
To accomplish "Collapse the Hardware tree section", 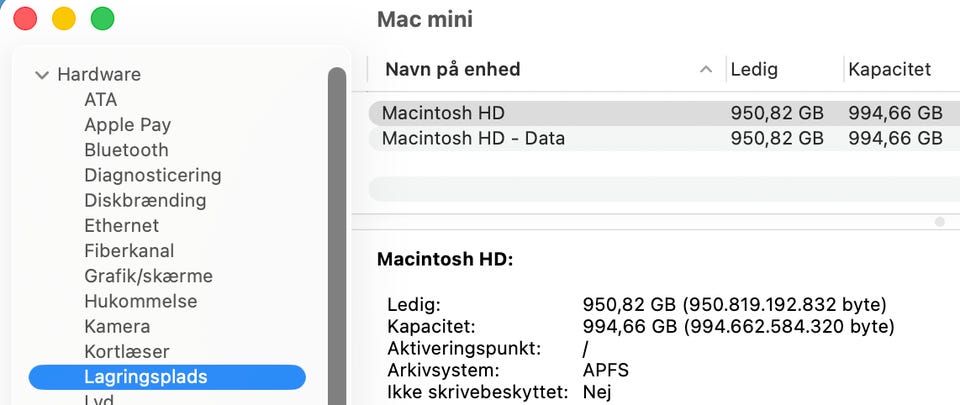I will [x=41, y=74].
